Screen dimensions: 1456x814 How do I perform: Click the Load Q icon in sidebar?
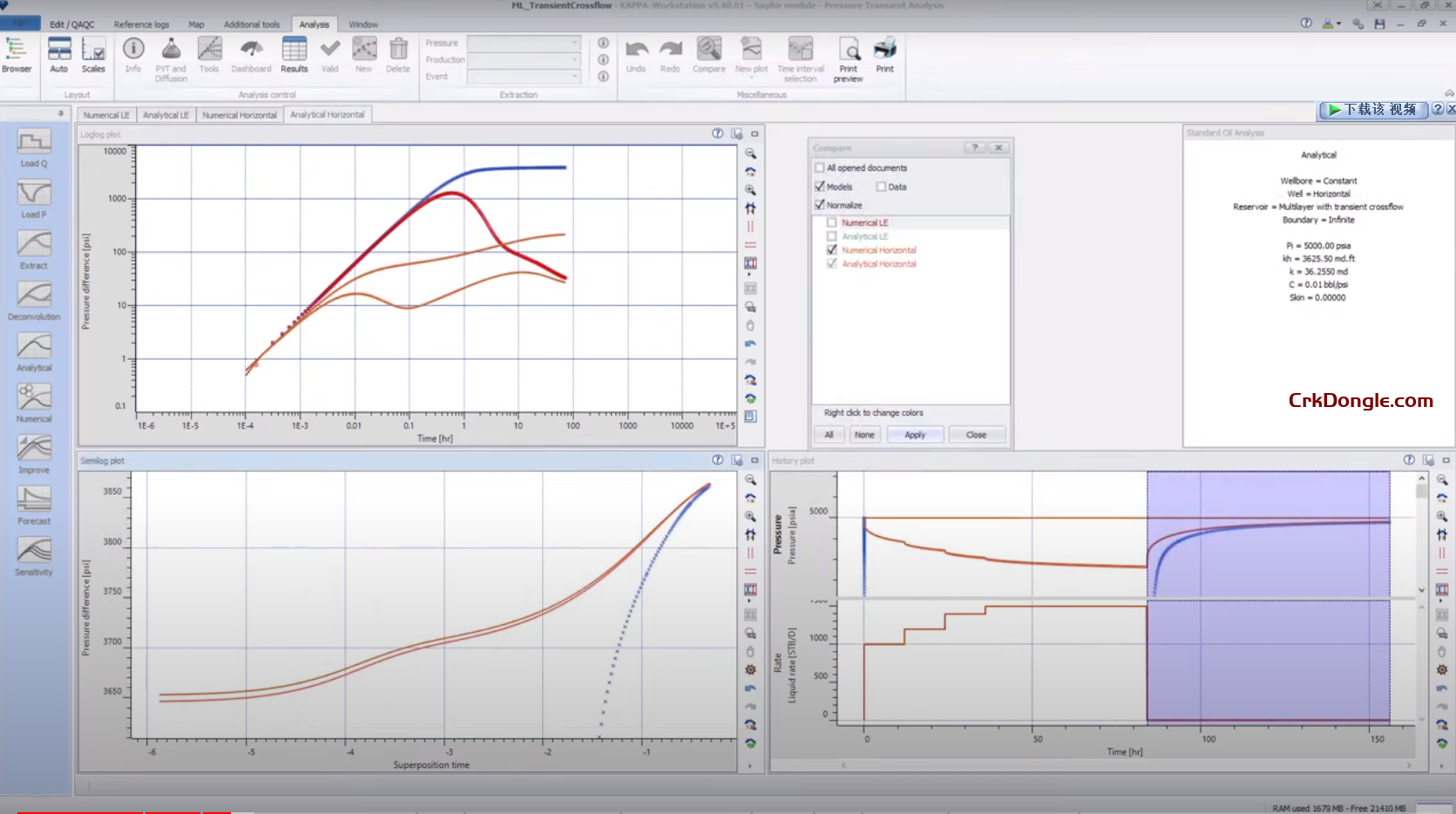click(34, 142)
